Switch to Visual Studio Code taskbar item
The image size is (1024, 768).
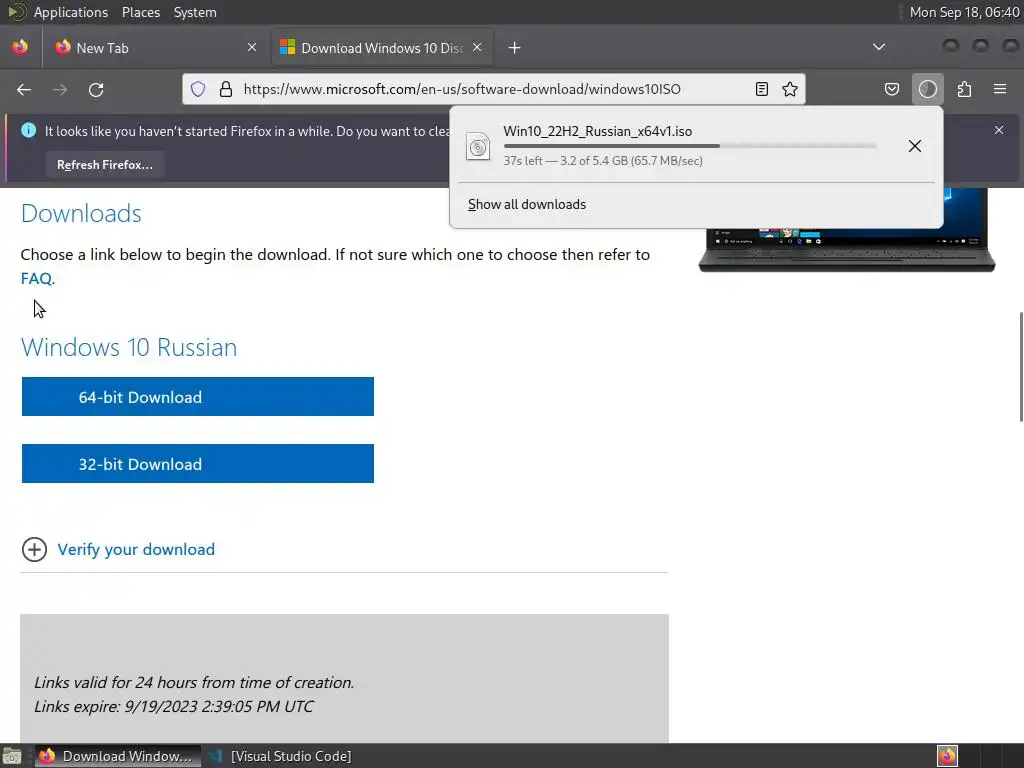(x=280, y=756)
